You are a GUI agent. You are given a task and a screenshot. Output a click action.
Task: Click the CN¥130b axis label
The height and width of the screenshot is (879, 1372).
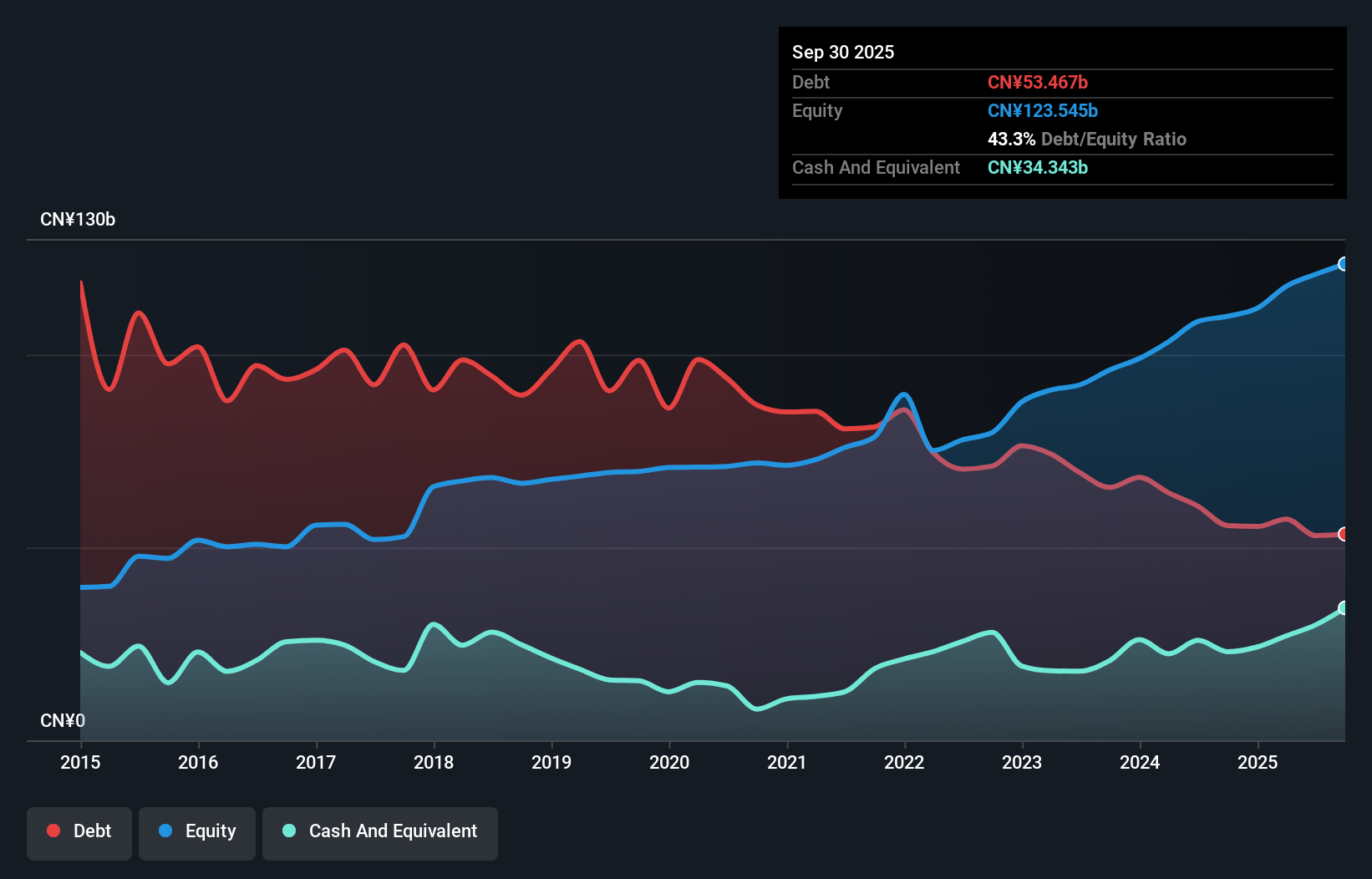[78, 219]
